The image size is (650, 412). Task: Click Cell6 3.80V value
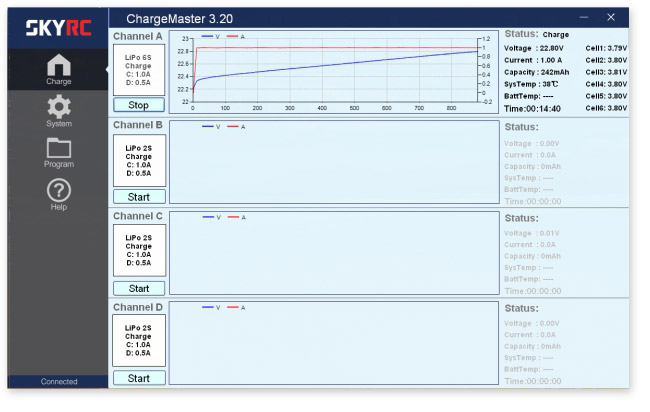point(606,108)
